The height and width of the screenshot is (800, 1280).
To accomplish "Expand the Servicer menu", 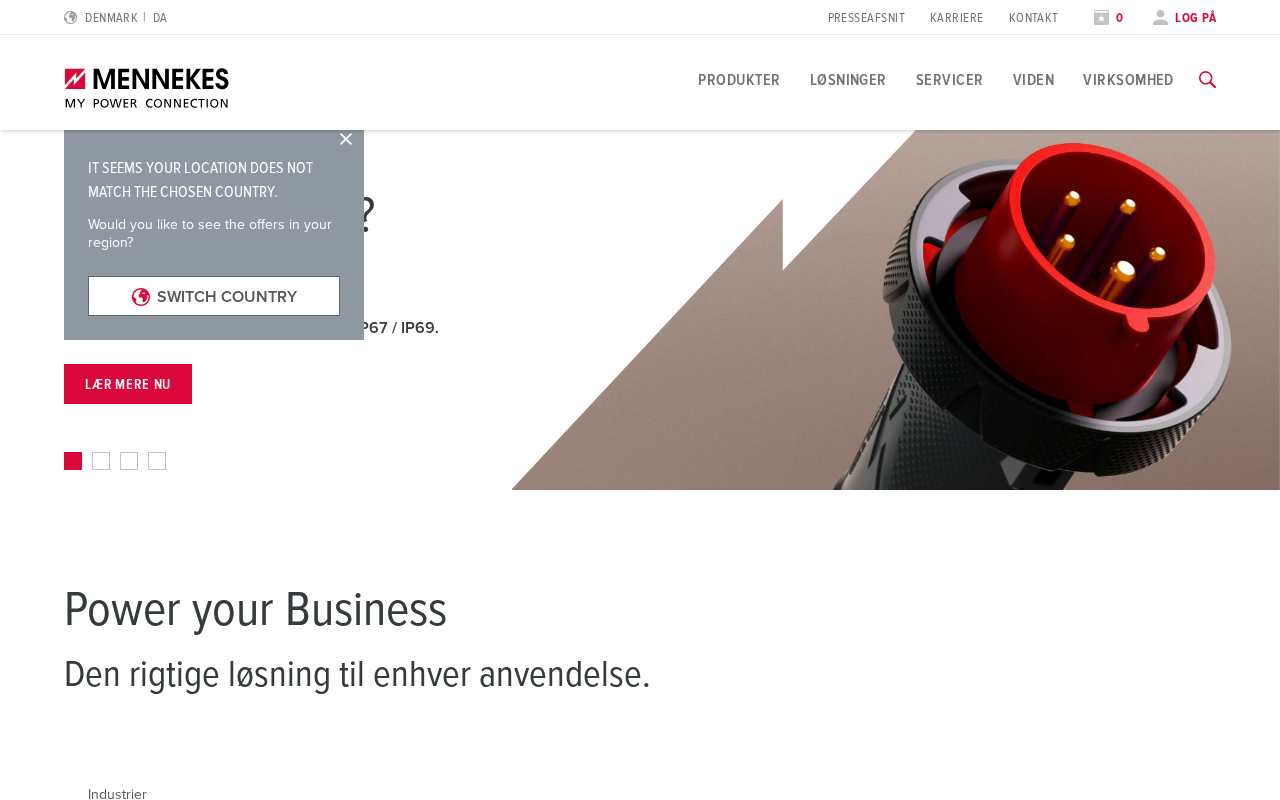I will point(949,80).
